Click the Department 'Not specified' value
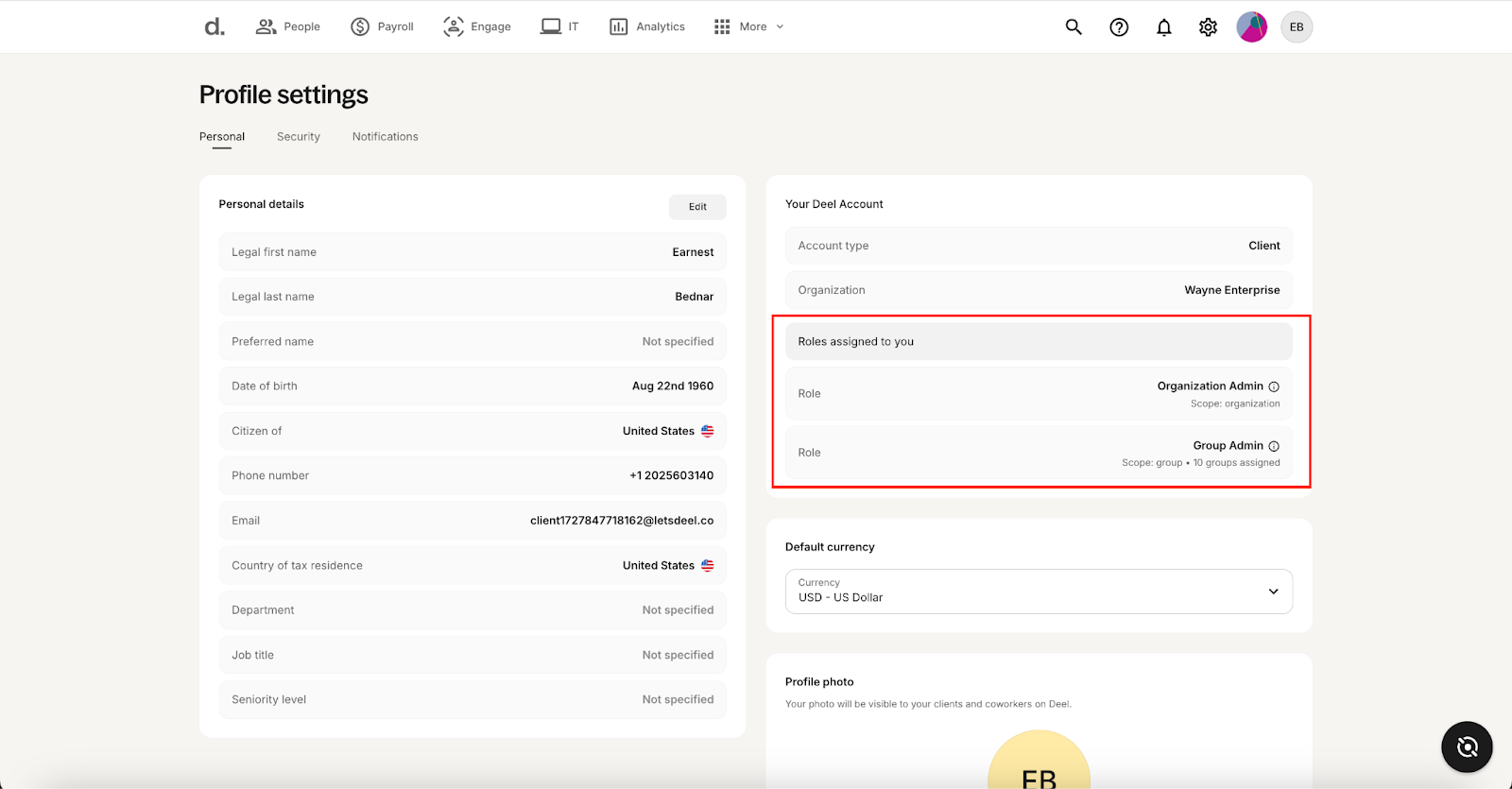Screen dimensions: 1512x789 click(x=678, y=610)
